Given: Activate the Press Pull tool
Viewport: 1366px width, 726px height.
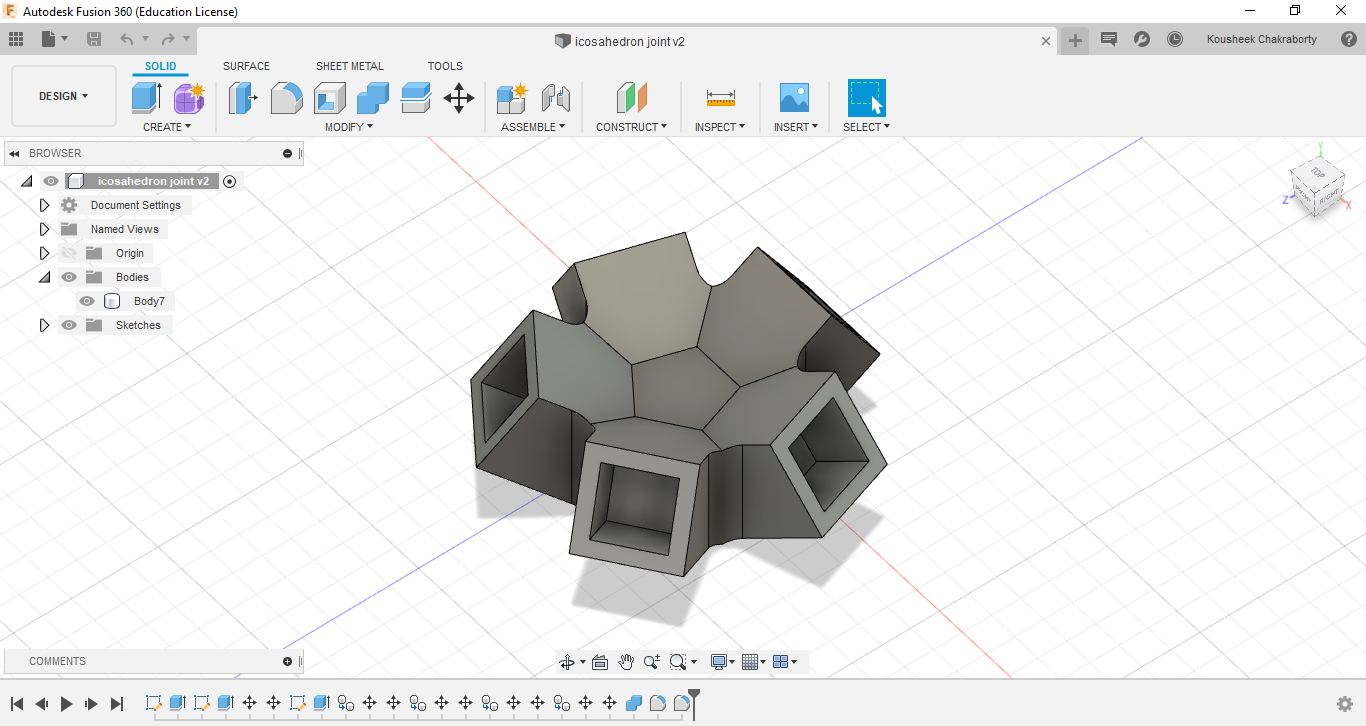Looking at the screenshot, I should tap(243, 98).
